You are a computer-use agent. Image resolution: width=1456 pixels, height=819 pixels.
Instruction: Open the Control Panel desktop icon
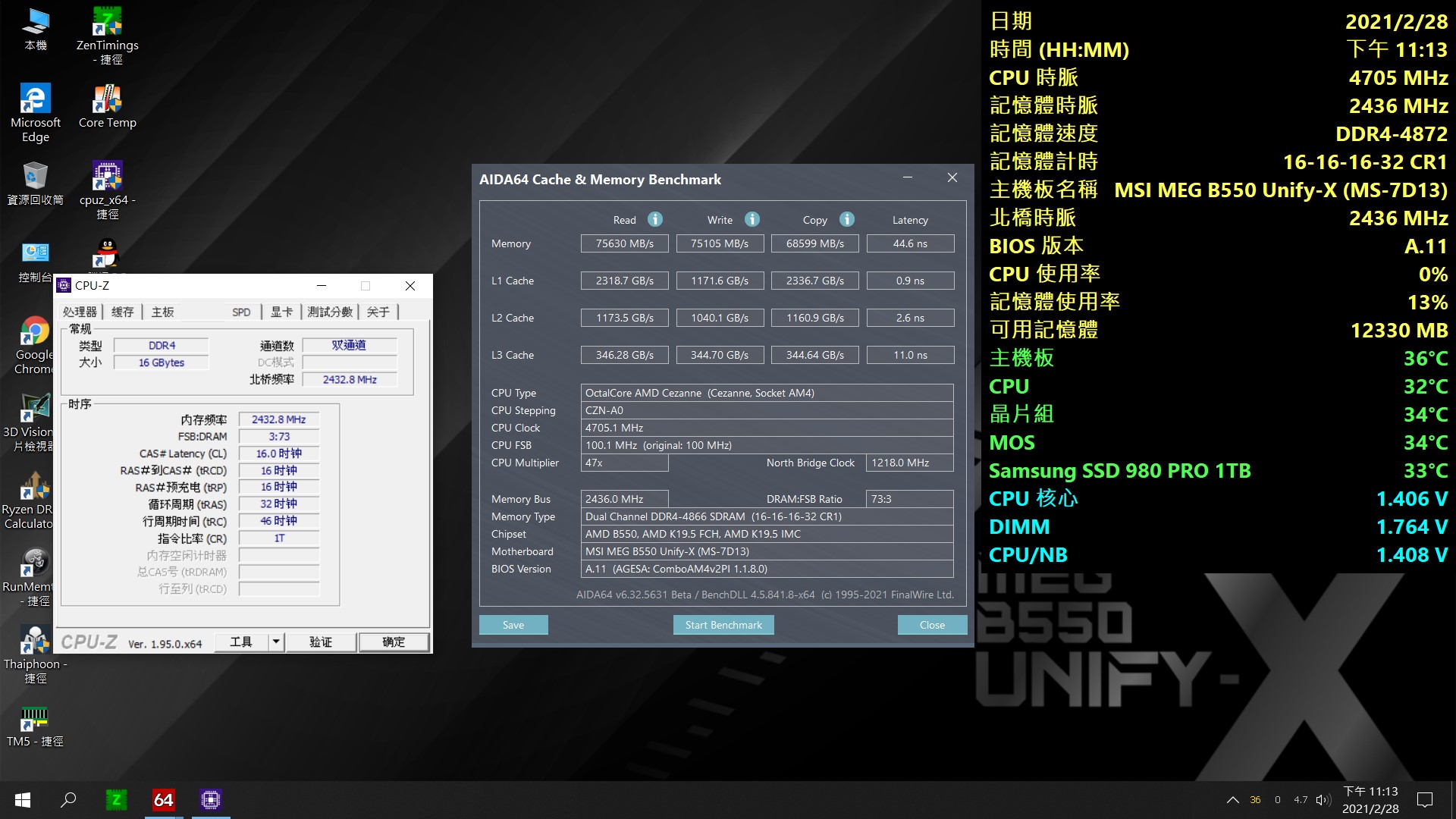pos(35,262)
